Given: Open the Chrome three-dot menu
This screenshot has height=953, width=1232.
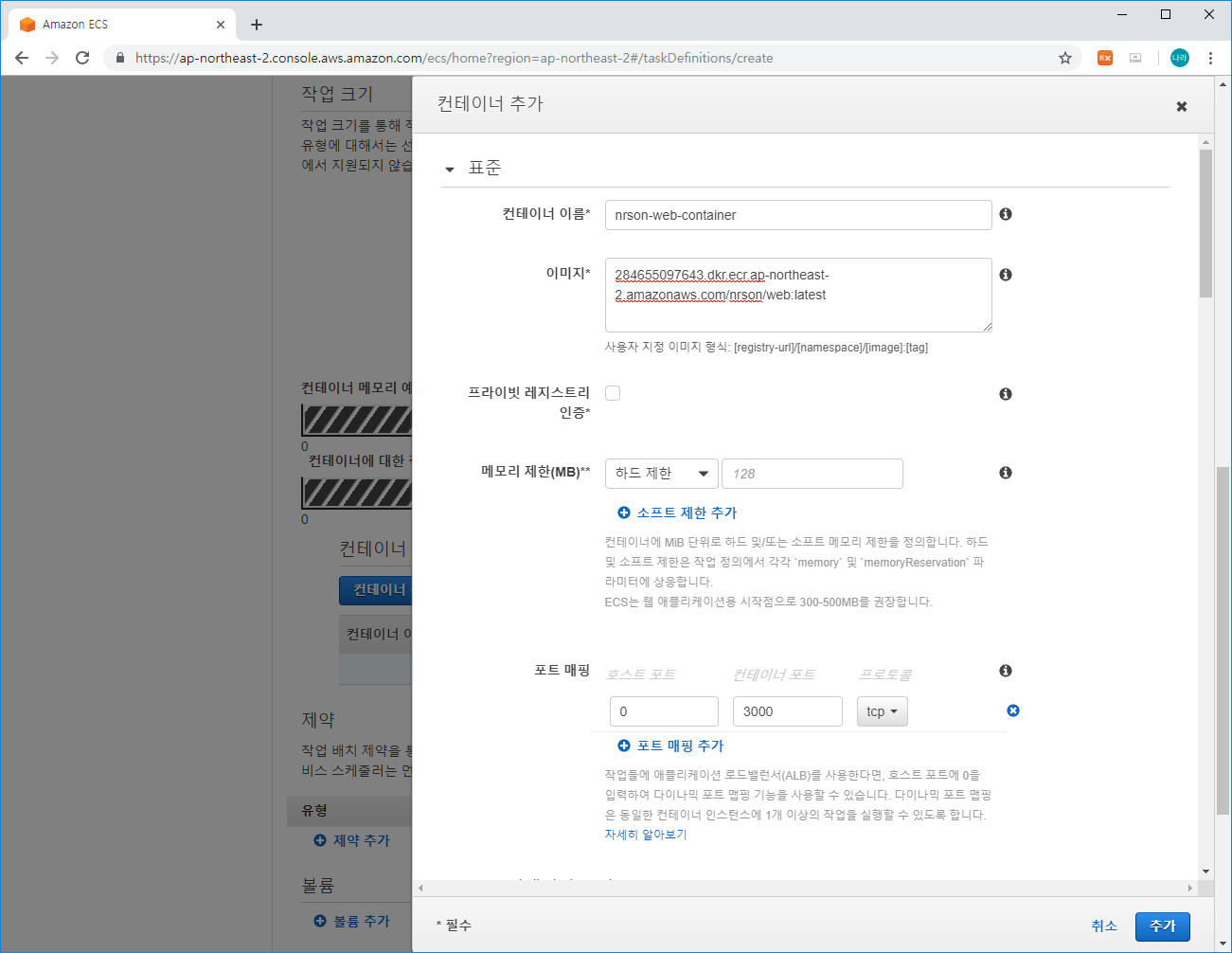Looking at the screenshot, I should tap(1210, 58).
